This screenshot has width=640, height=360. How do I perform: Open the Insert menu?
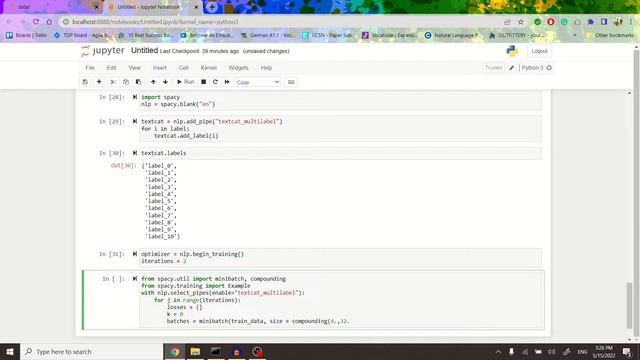[160, 68]
